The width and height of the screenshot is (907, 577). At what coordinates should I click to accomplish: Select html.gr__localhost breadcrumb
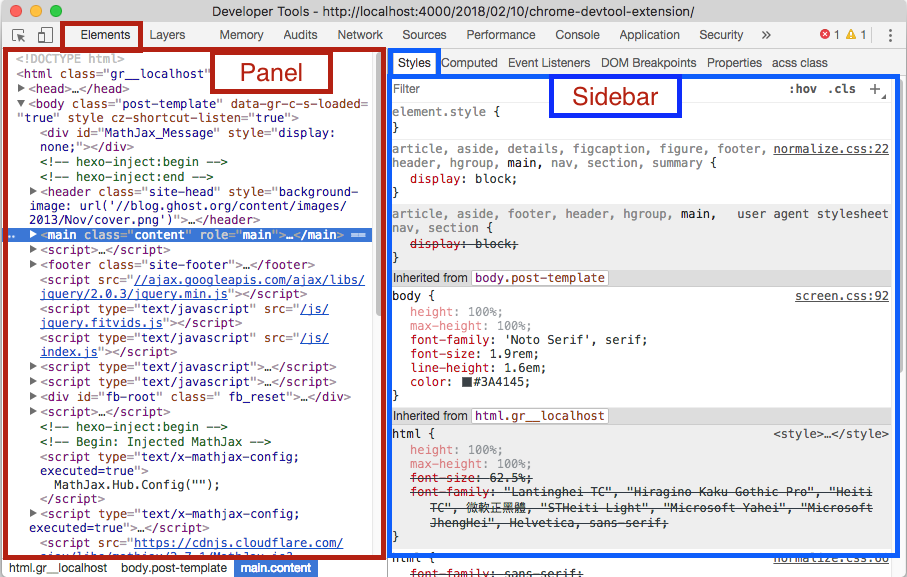click(58, 568)
